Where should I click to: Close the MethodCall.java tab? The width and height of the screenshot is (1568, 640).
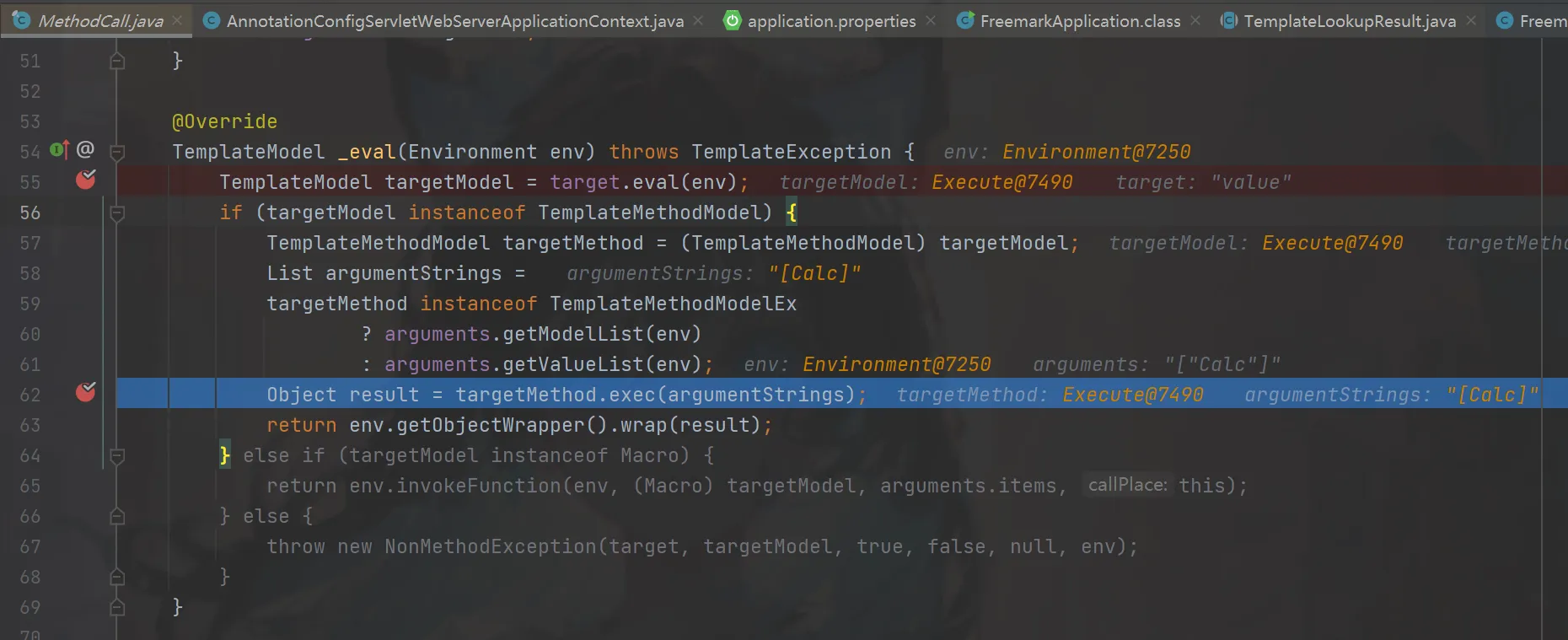click(x=177, y=20)
